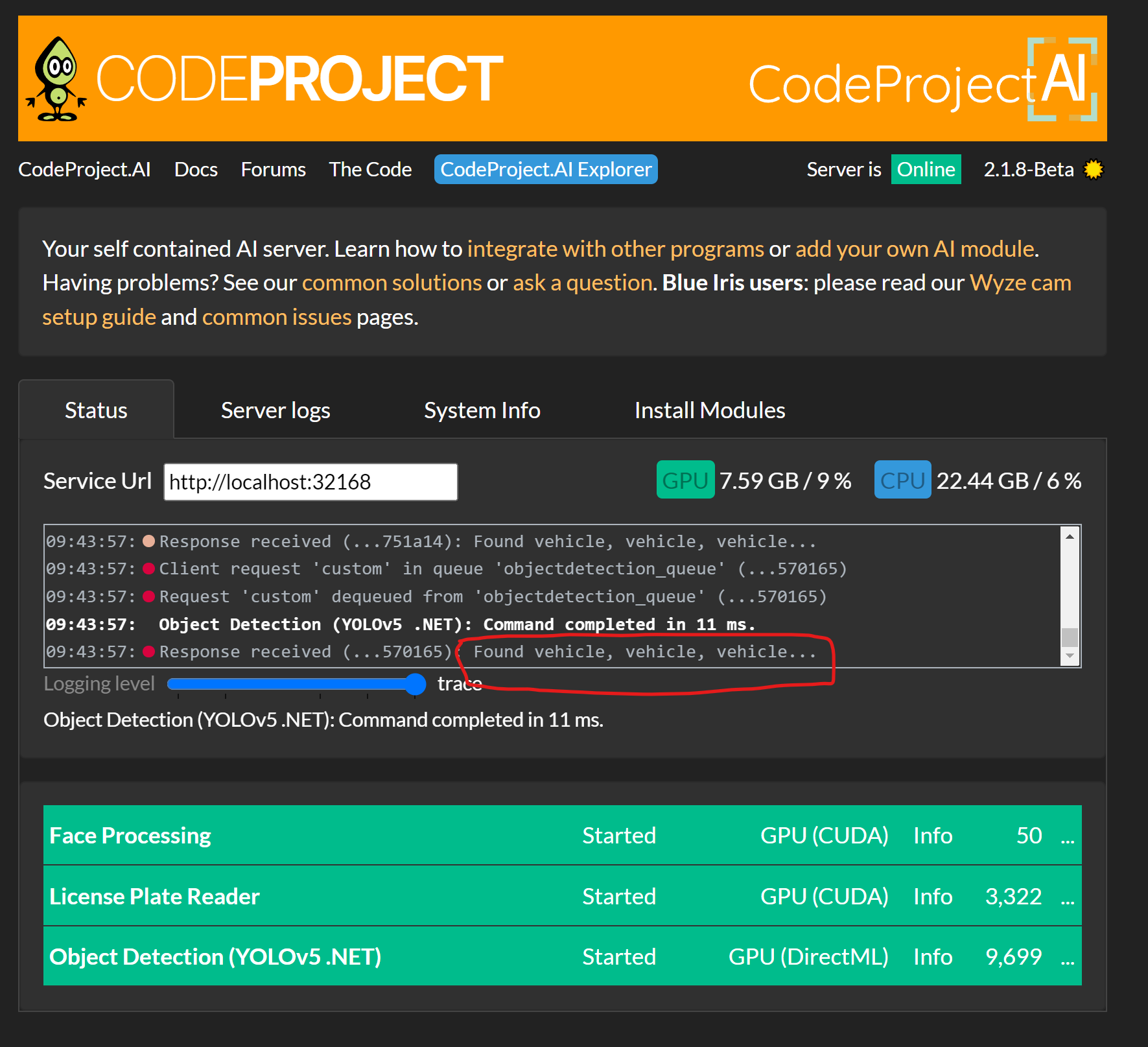Open License Plate Reader ellipsis menu
Viewport: 1148px width, 1047px height.
point(1067,898)
